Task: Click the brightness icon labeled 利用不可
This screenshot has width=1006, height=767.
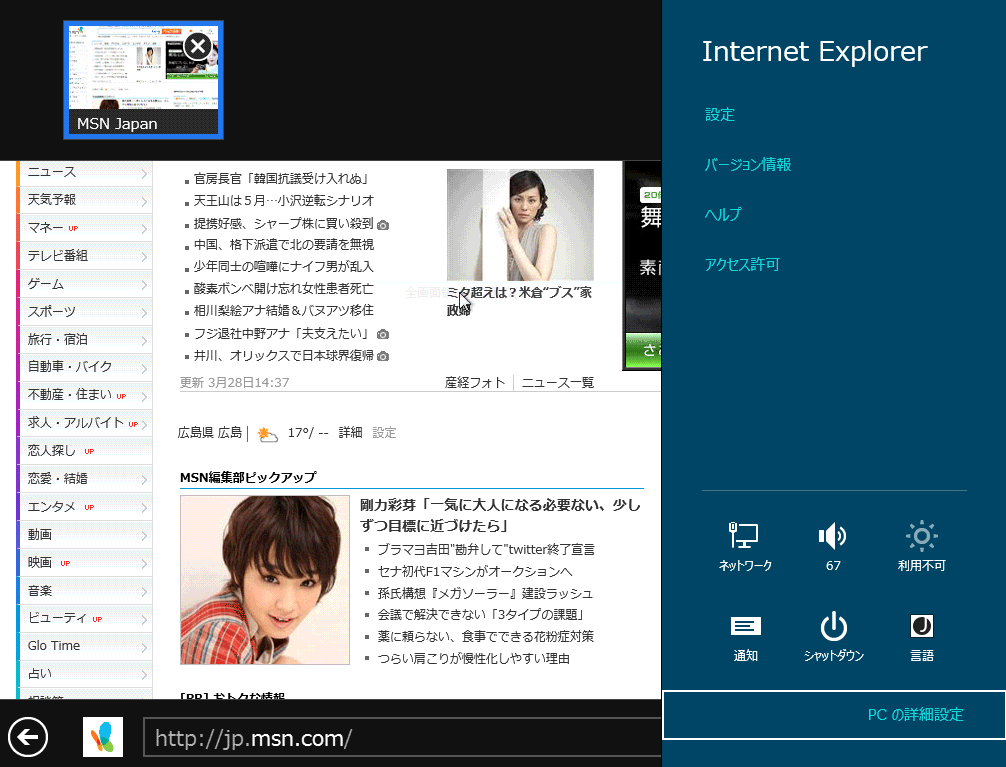Action: click(921, 546)
